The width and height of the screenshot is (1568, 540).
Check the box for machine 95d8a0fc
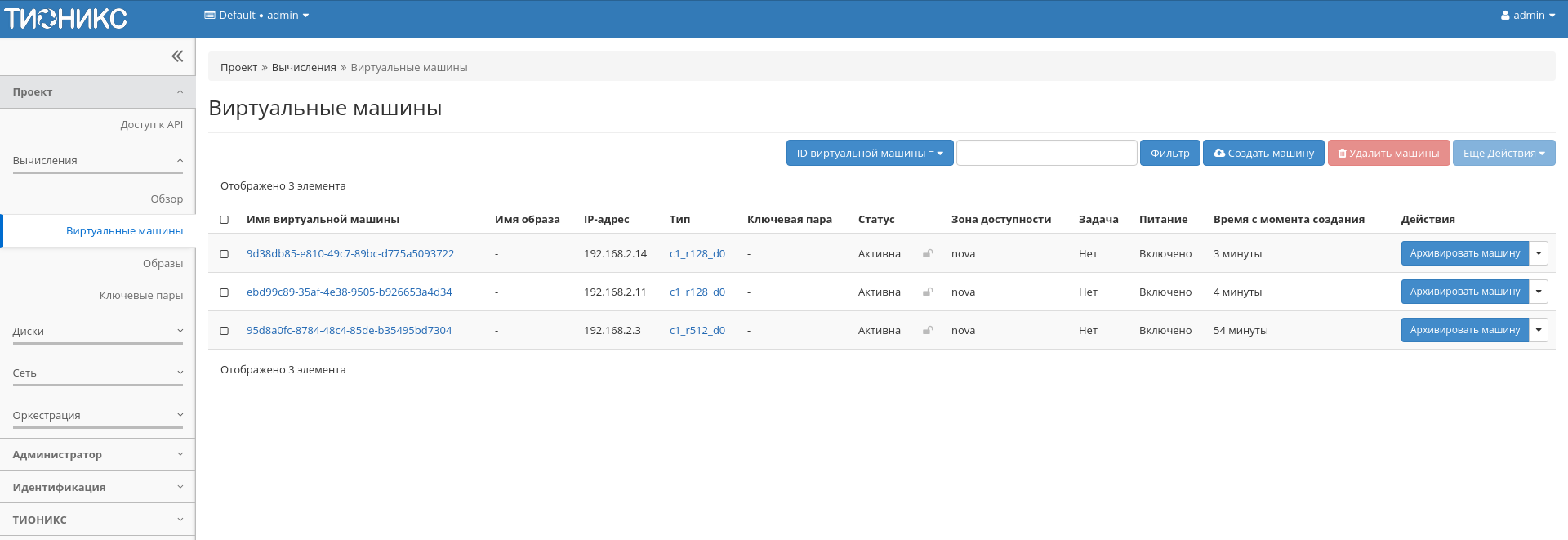(x=225, y=331)
